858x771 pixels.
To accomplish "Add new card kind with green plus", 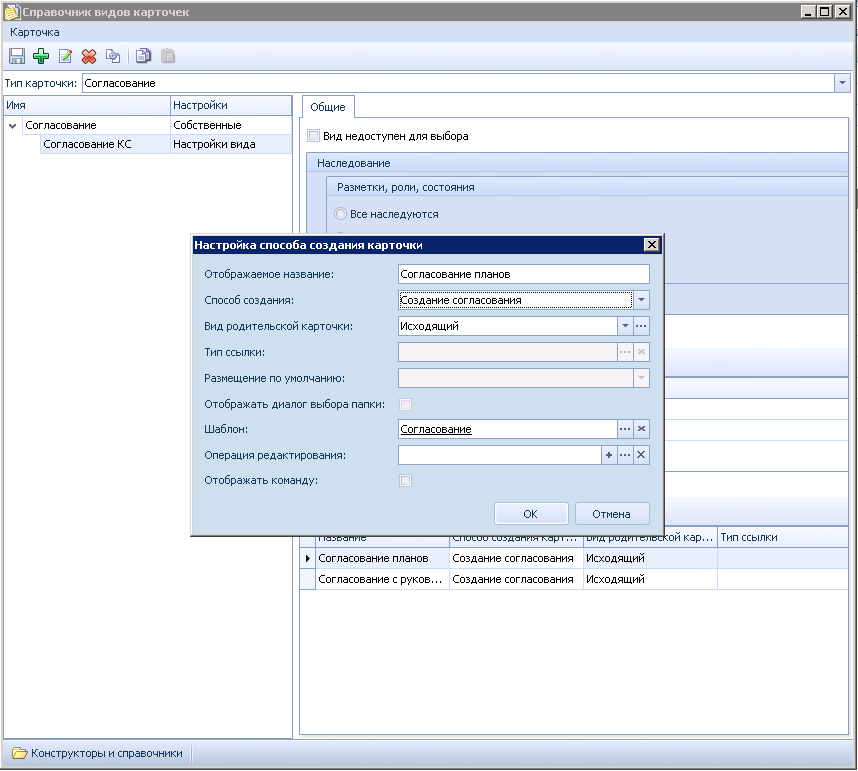I will [41, 57].
